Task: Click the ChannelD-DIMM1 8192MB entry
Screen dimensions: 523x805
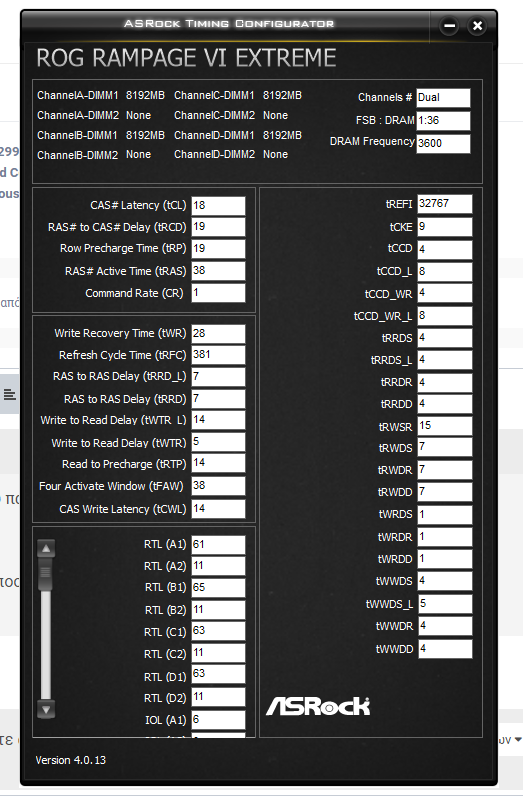Action: click(x=238, y=136)
